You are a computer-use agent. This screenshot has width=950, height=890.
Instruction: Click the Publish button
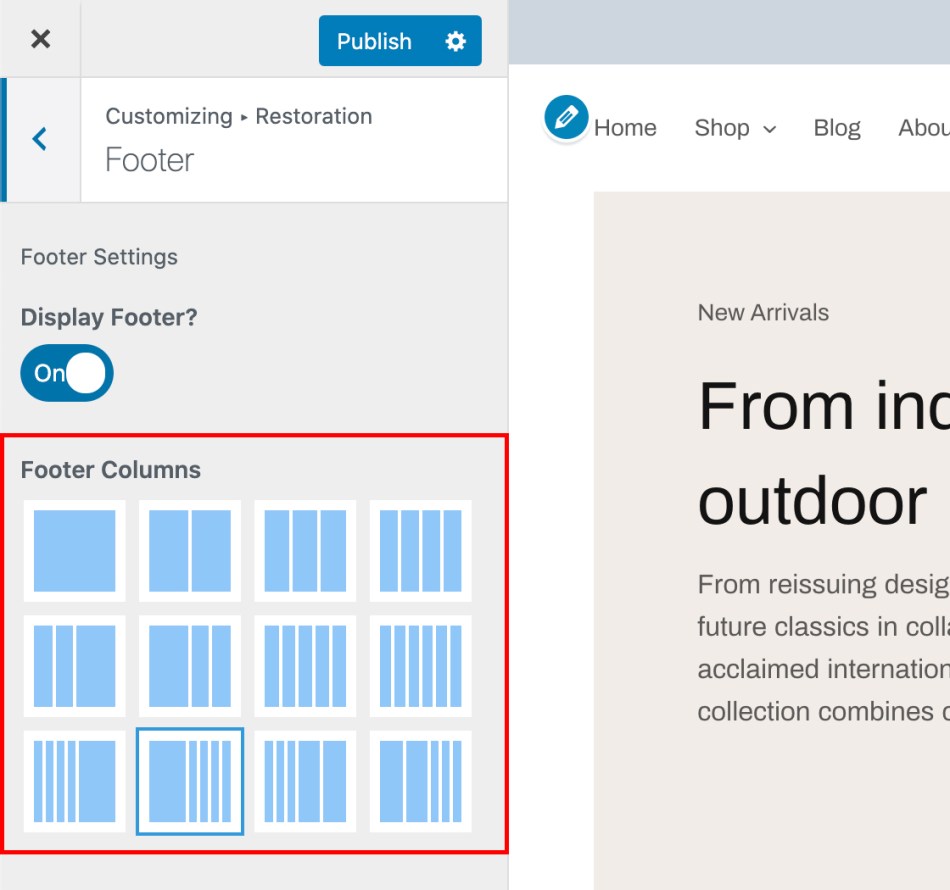(x=374, y=41)
